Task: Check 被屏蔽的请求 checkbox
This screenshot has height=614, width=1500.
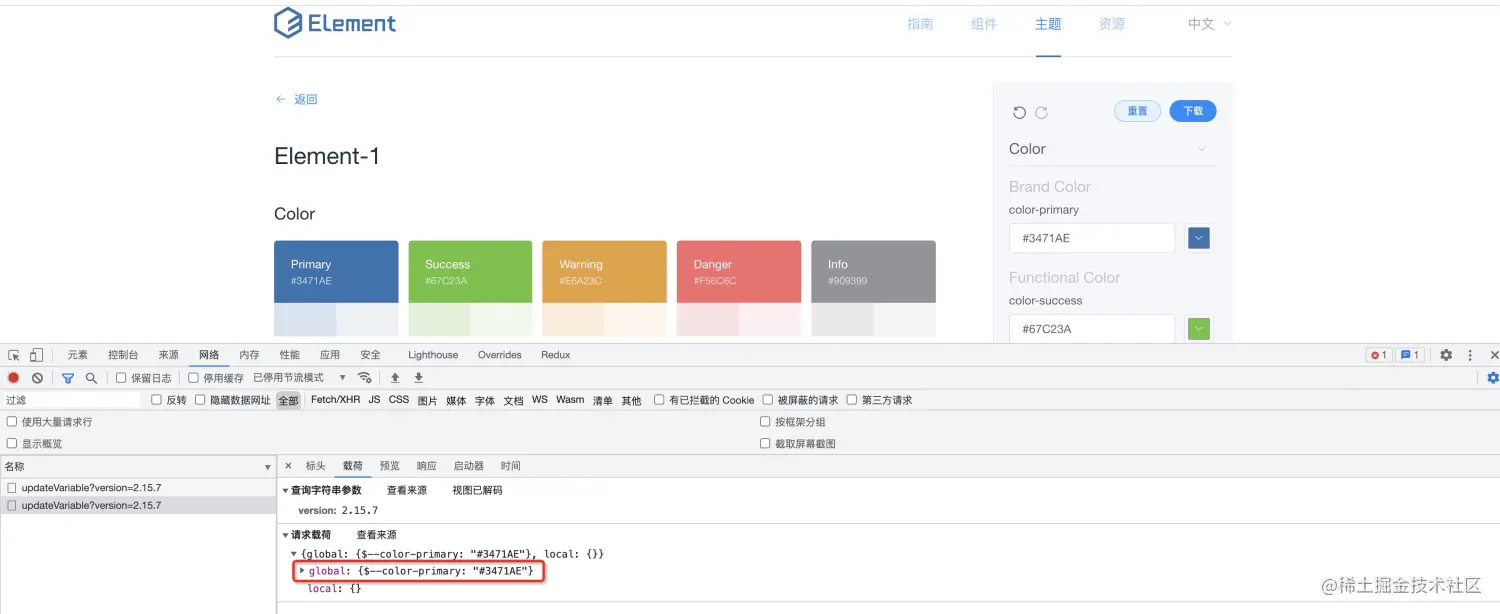Action: 768,400
